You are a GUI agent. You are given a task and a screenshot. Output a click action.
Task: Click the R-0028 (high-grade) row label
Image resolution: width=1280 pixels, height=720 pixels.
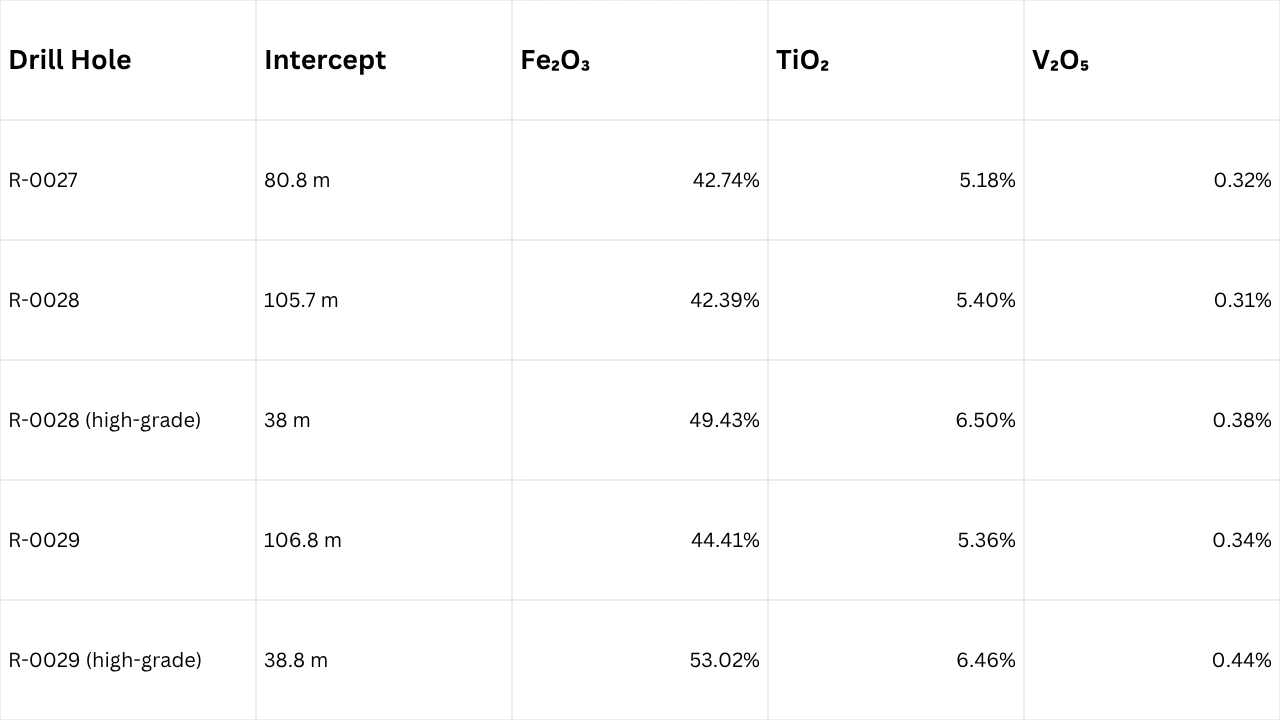click(105, 420)
